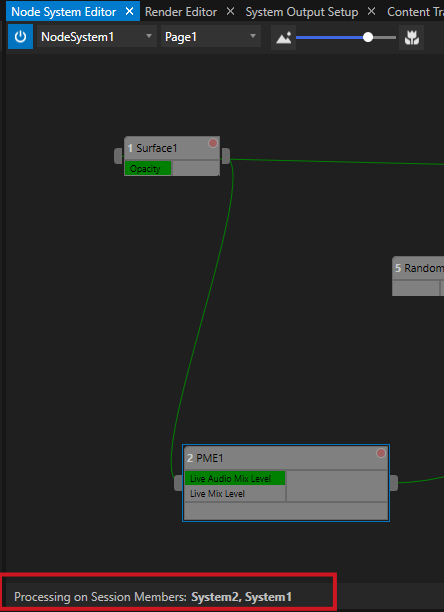
Task: Close the Render Editor tab
Action: point(231,12)
